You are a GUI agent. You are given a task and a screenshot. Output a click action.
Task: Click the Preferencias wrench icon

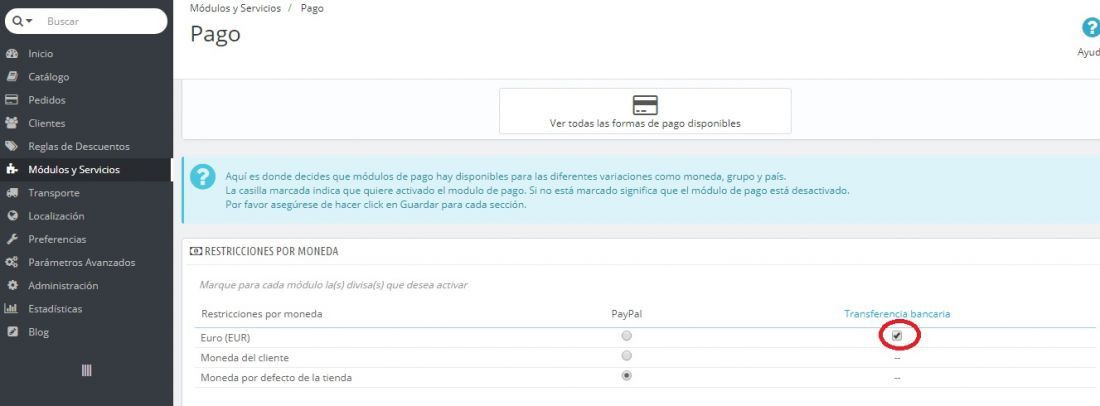[x=11, y=239]
